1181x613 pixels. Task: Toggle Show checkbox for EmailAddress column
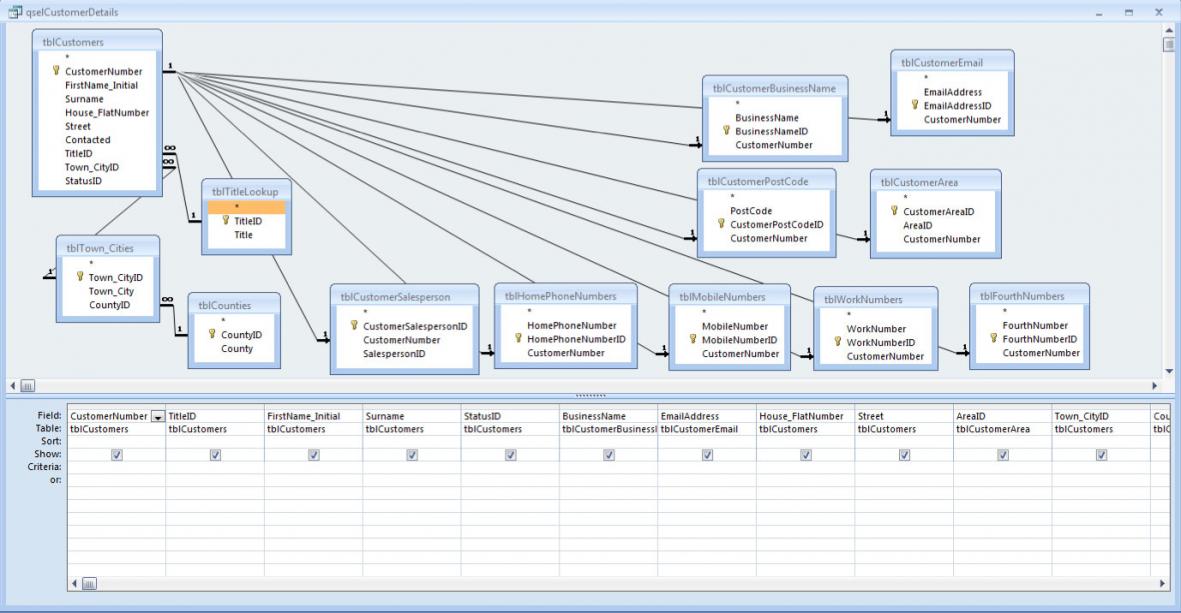tap(707, 455)
